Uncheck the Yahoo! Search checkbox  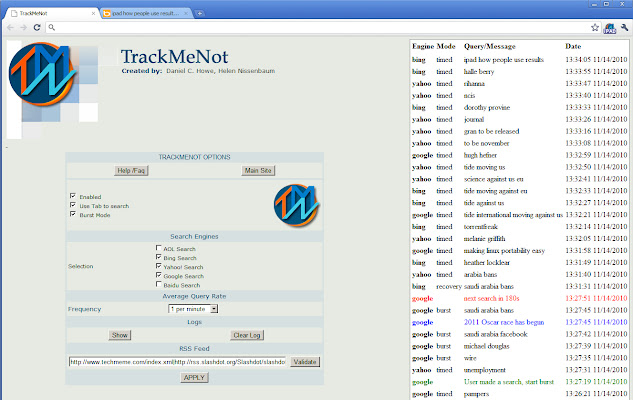(159, 266)
